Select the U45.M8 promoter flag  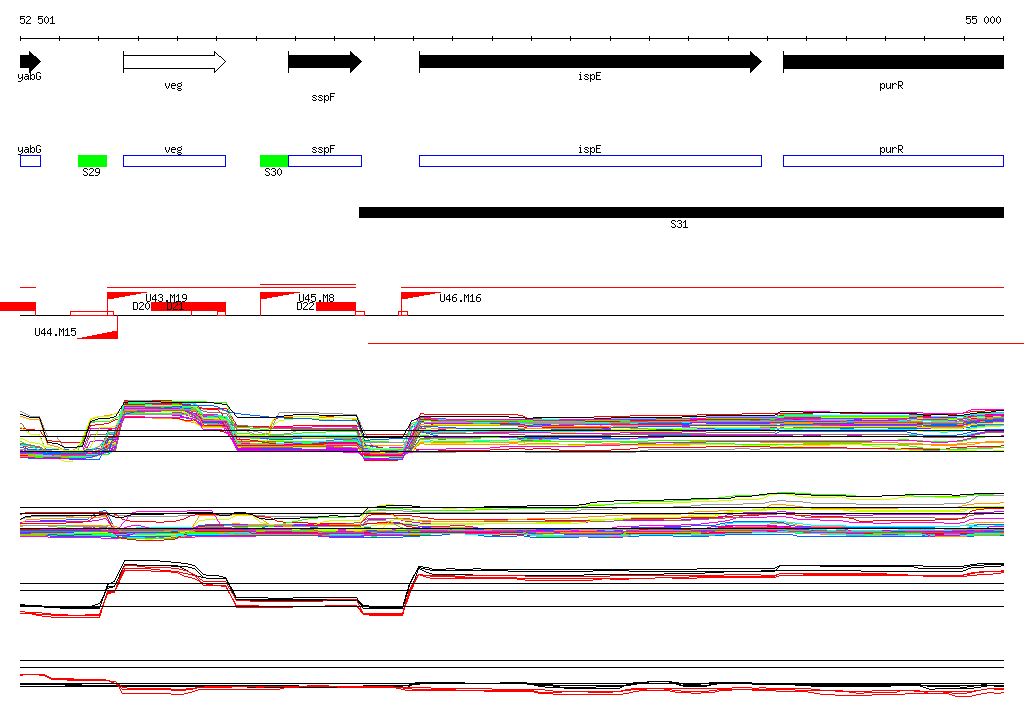(x=280, y=296)
